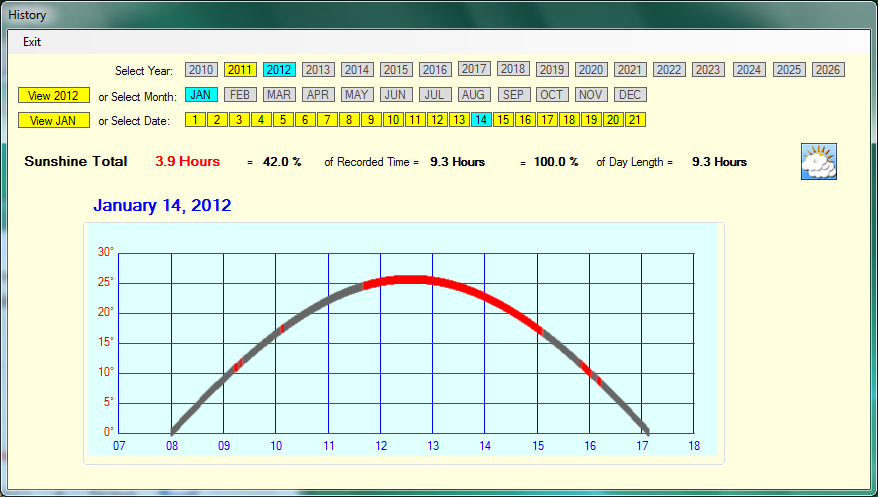Pick date 3 in the date row
The width and height of the screenshot is (878, 497).
pos(239,120)
